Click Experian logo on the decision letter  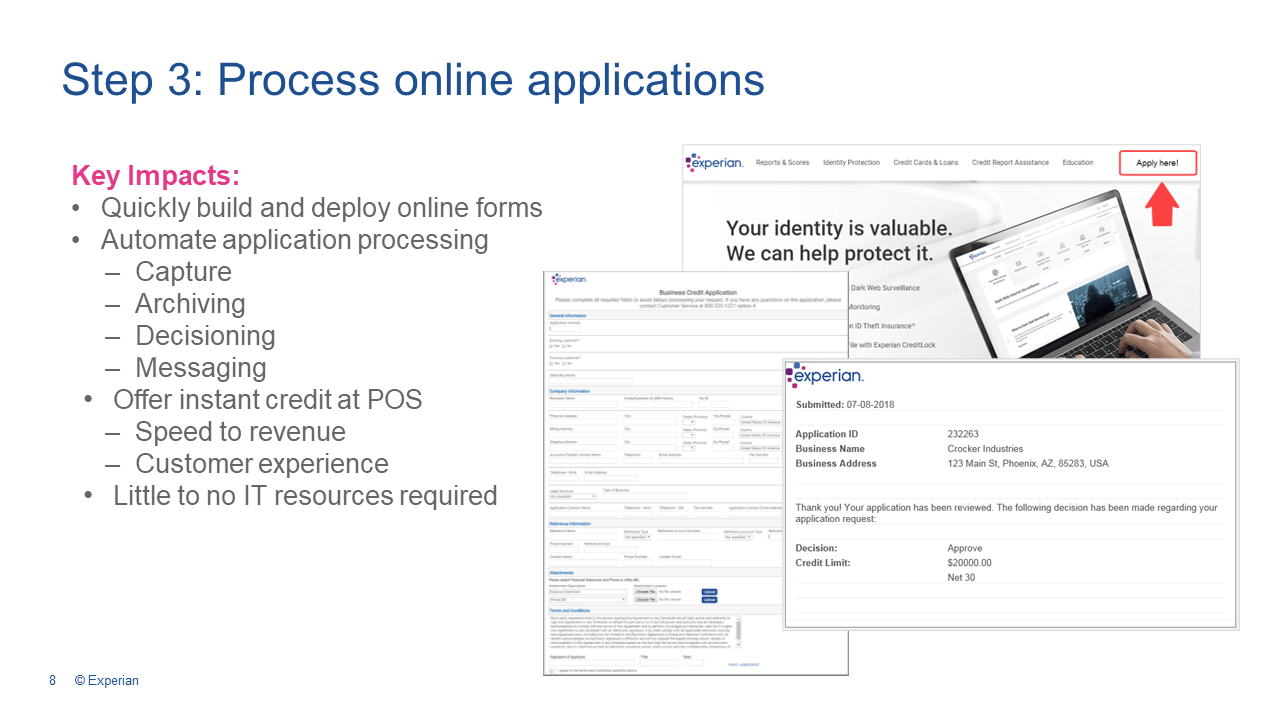pos(824,376)
